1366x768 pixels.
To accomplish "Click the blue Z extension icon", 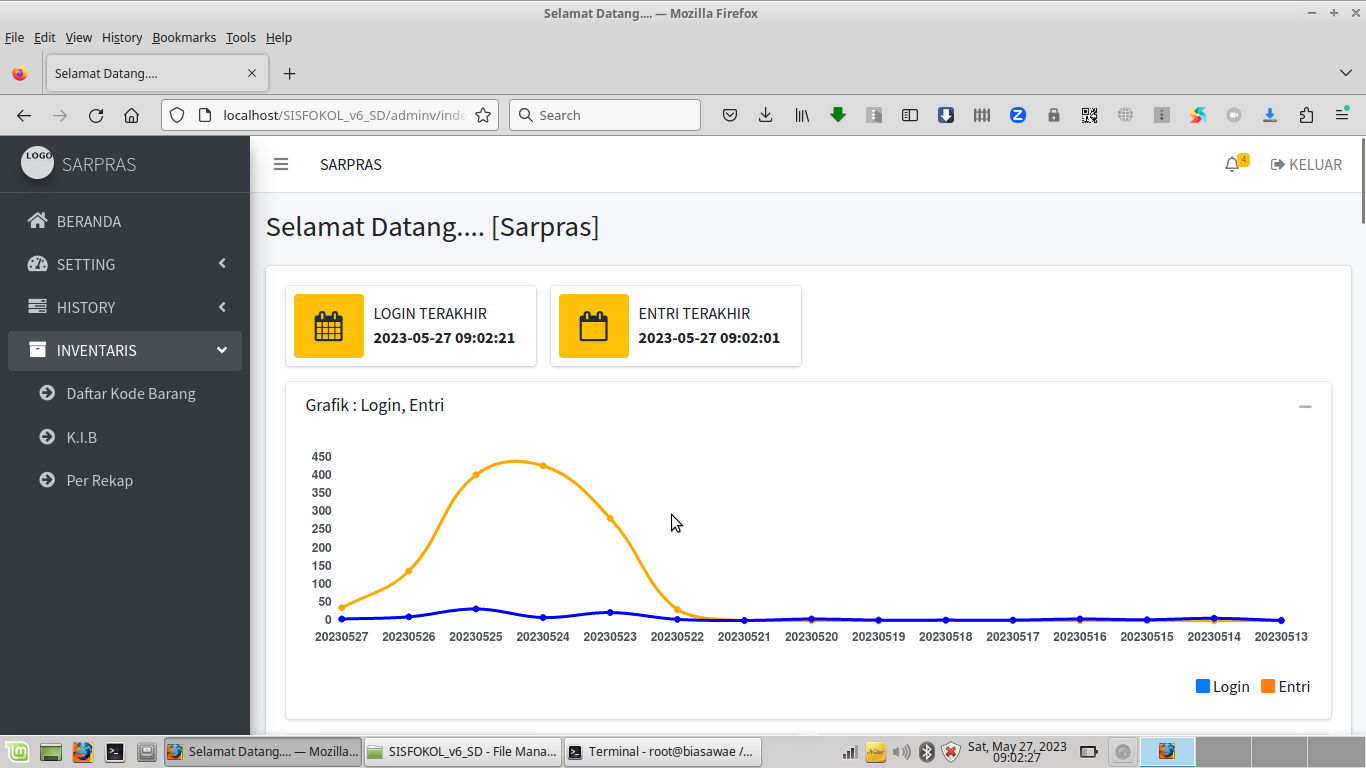I will (x=1018, y=115).
